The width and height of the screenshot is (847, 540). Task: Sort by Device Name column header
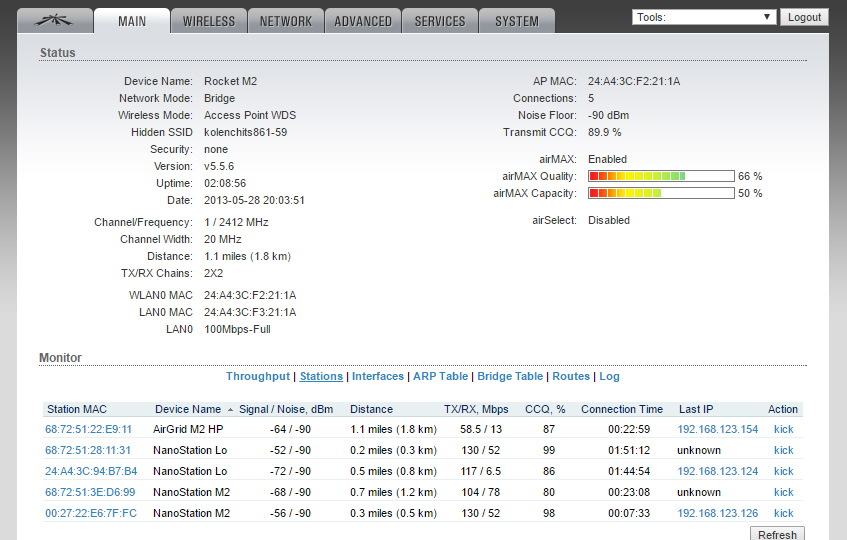188,409
